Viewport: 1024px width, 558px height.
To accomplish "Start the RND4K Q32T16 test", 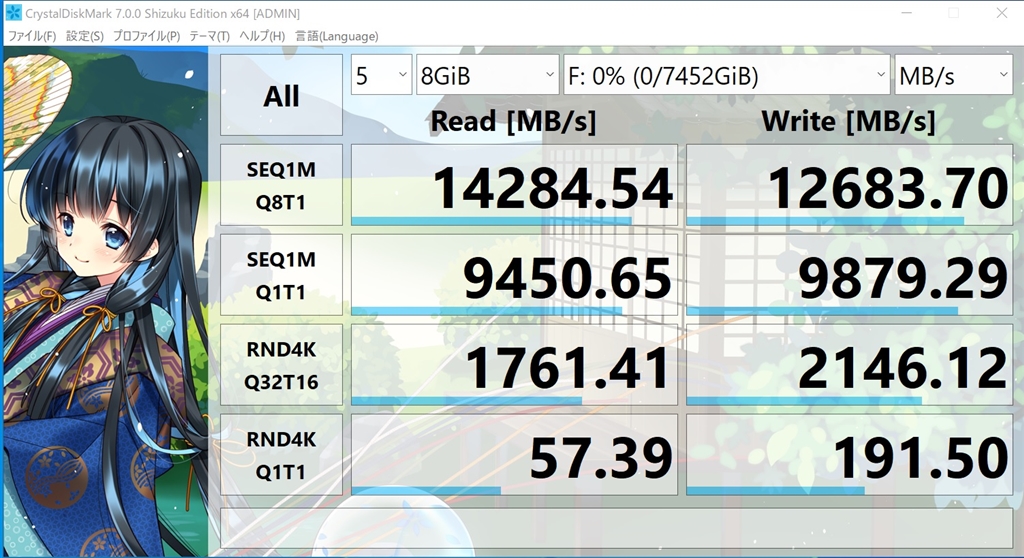I will pos(281,365).
